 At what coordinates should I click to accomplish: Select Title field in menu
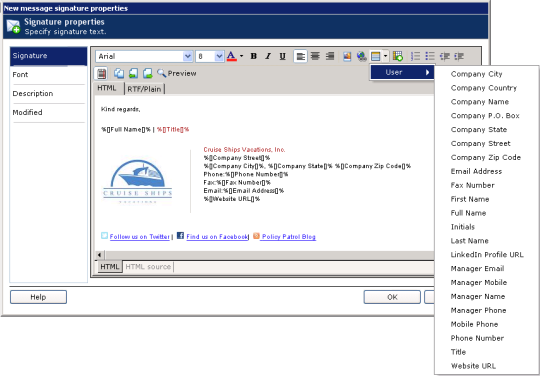(x=458, y=352)
